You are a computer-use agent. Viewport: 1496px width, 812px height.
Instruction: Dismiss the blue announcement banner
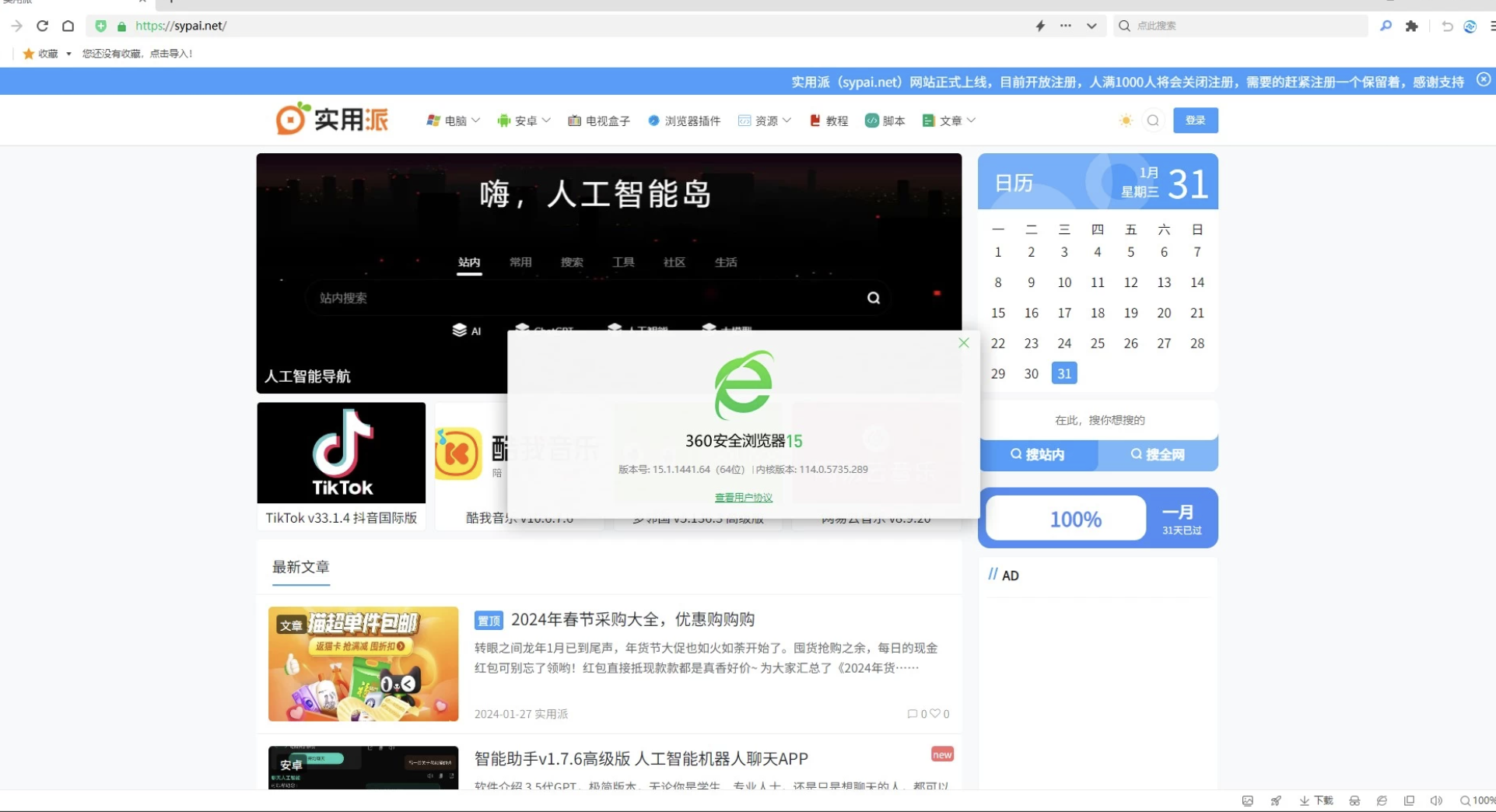[1484, 79]
